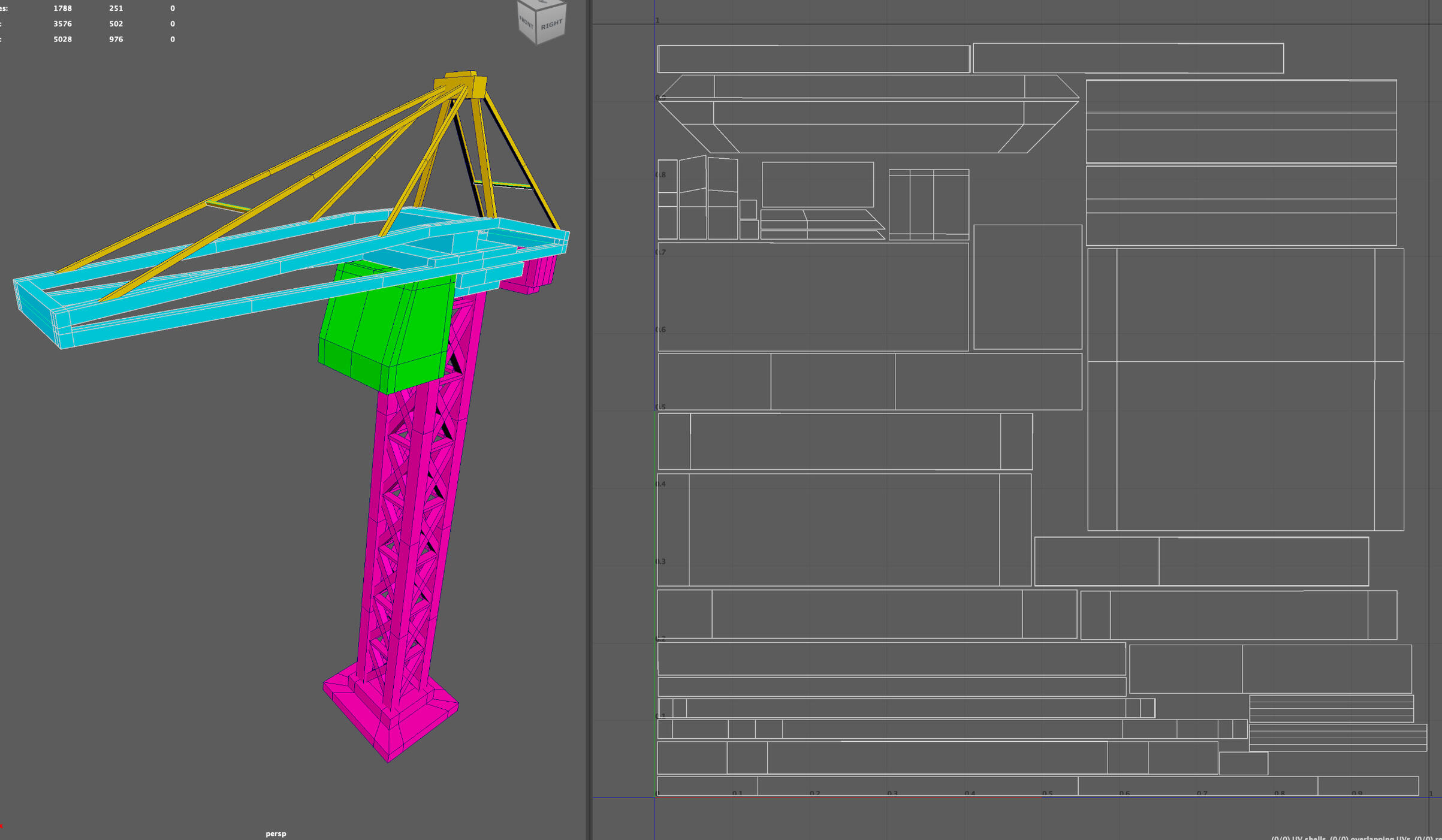Click the 1 label at top of UV grid
The image size is (1442, 840).
656,20
